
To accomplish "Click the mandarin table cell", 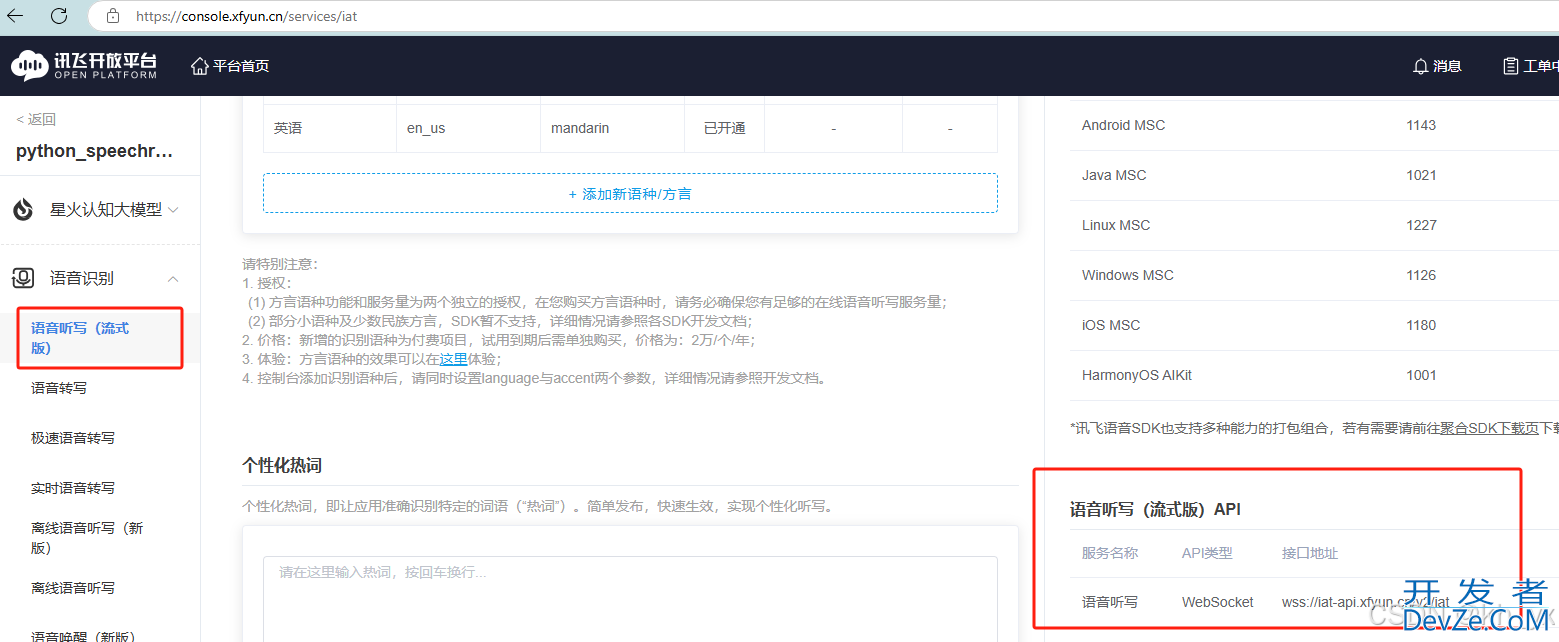I will (580, 128).
